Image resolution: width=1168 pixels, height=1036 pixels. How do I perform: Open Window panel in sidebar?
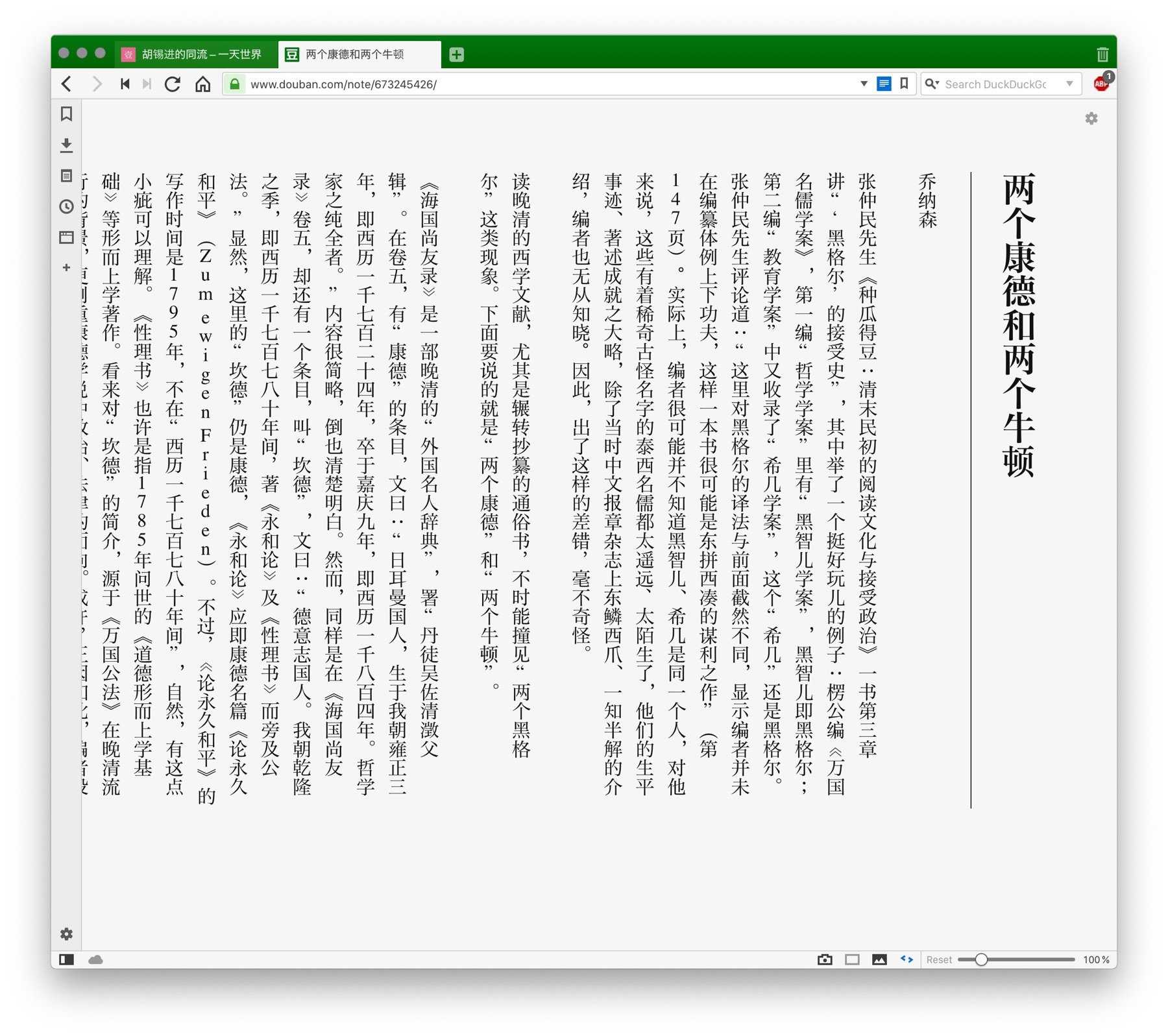66,237
